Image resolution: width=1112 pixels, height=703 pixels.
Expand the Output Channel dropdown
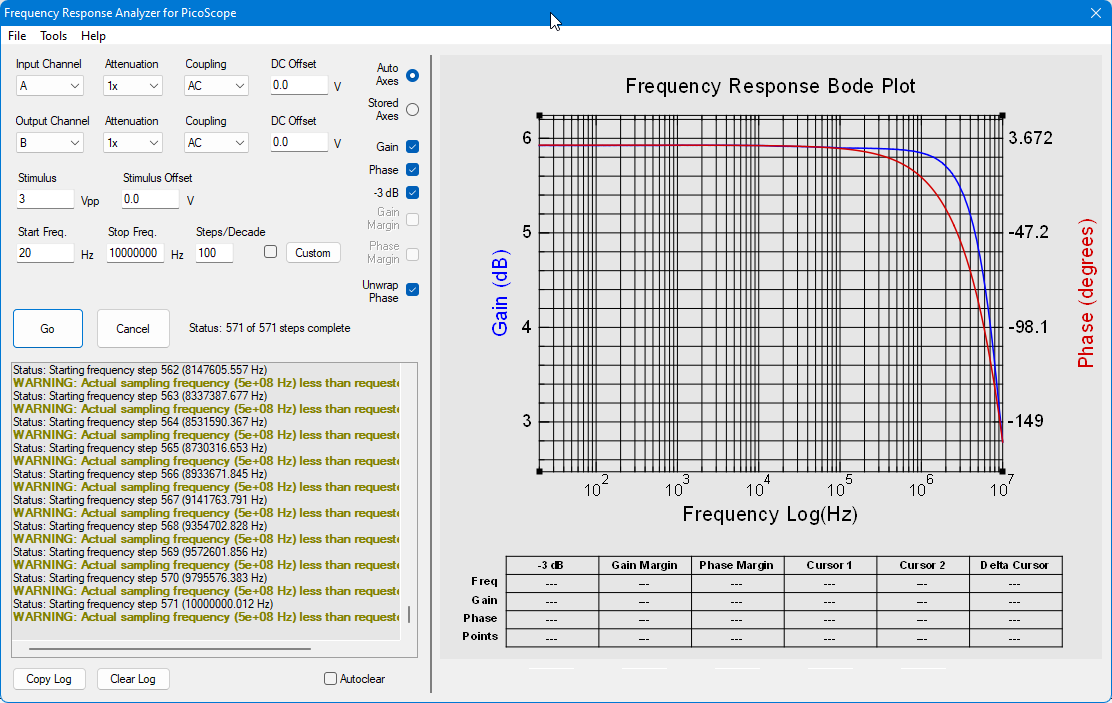pos(49,143)
